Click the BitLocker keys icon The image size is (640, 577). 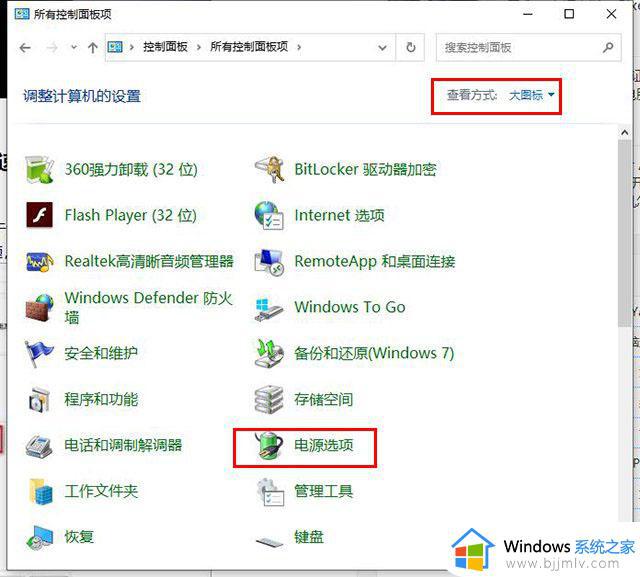(x=269, y=169)
